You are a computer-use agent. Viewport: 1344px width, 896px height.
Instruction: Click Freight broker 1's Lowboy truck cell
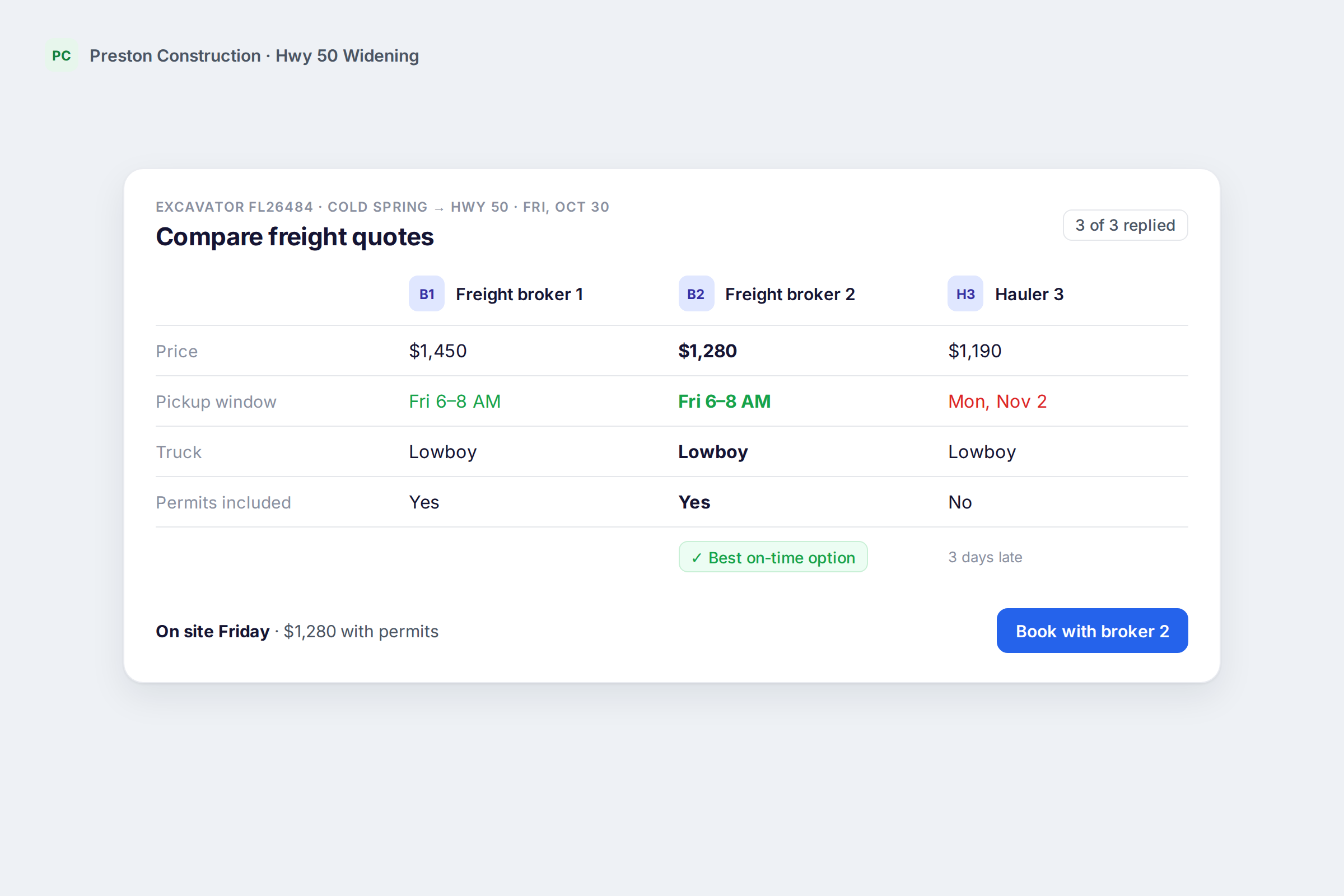pos(443,452)
